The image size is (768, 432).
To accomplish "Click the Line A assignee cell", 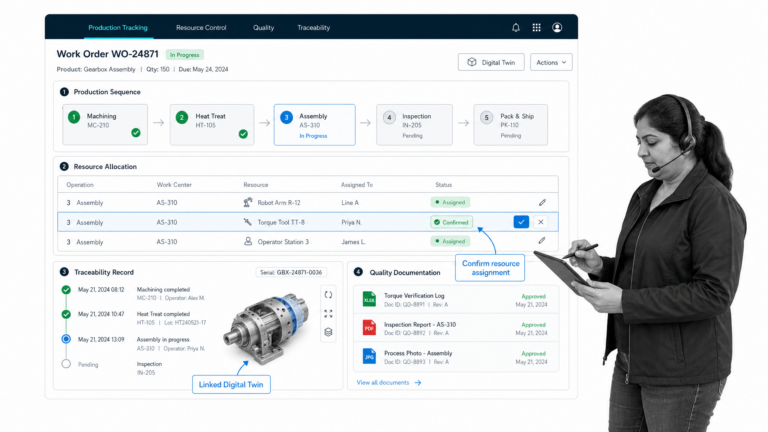I will pyautogui.click(x=350, y=202).
